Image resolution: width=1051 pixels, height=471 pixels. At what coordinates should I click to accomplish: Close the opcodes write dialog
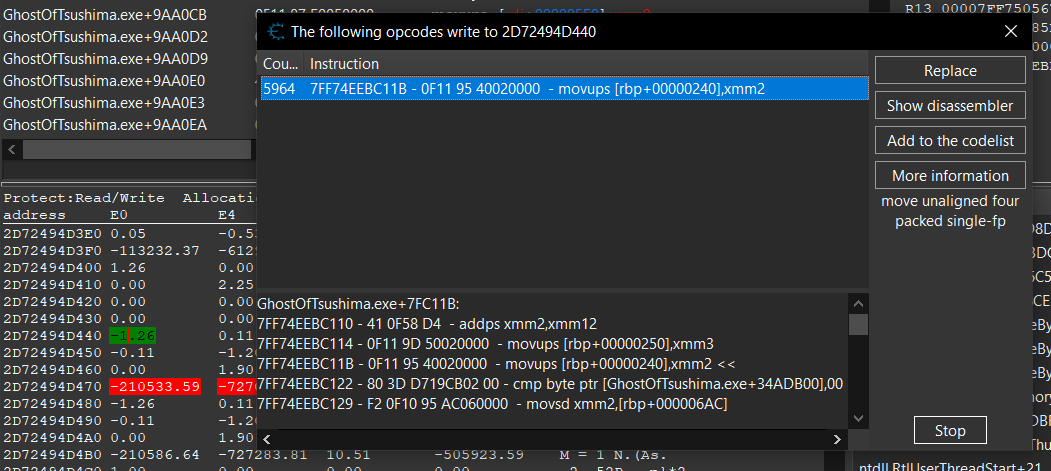(x=1011, y=31)
